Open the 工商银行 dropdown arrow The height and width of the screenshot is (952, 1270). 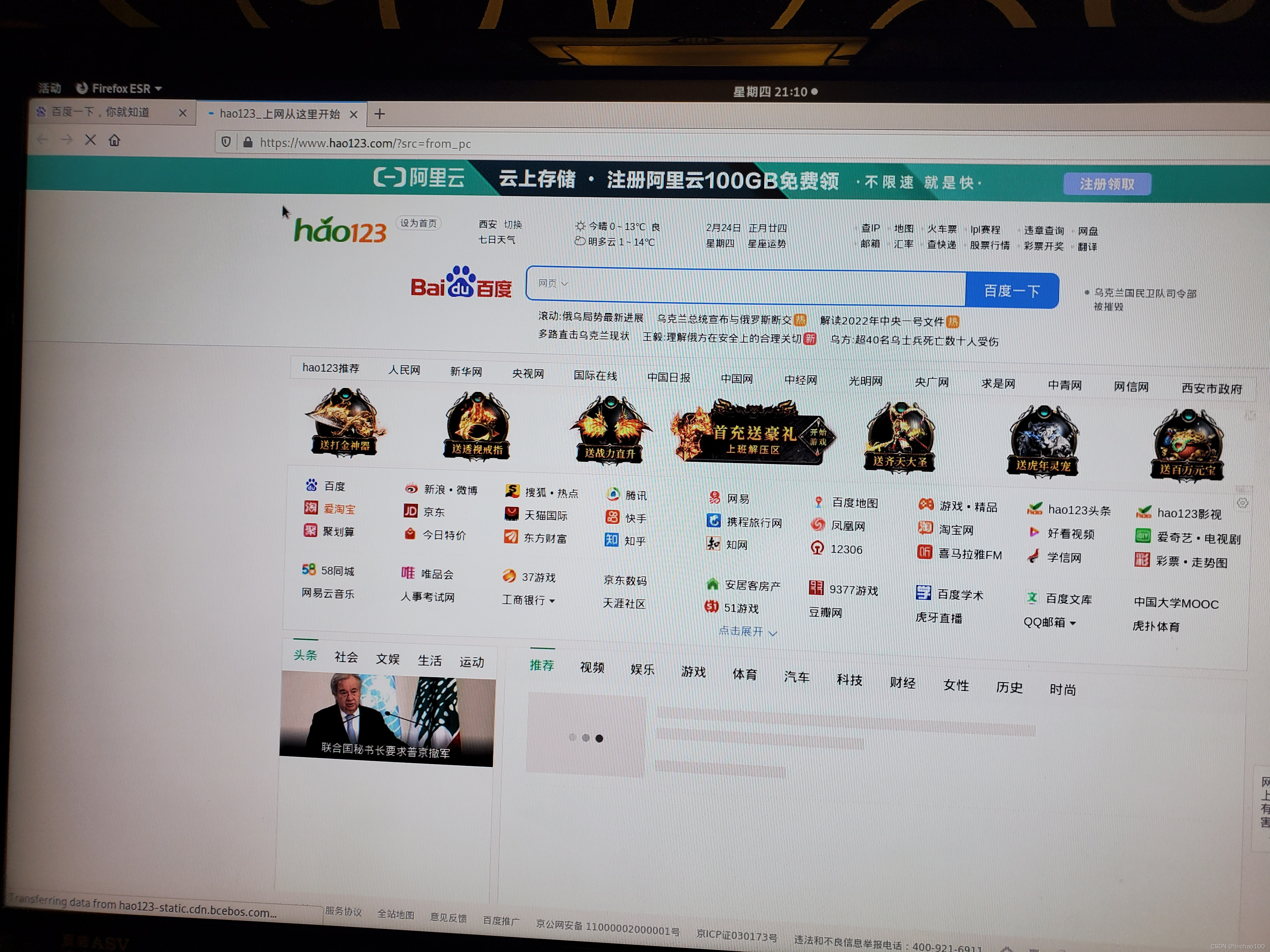pyautogui.click(x=552, y=601)
